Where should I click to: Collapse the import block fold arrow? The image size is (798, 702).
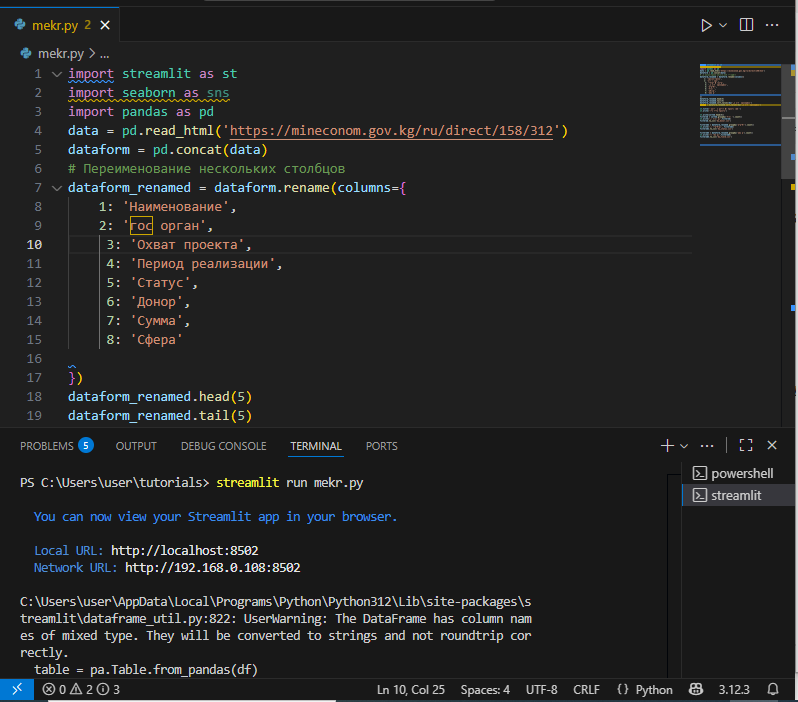point(56,74)
